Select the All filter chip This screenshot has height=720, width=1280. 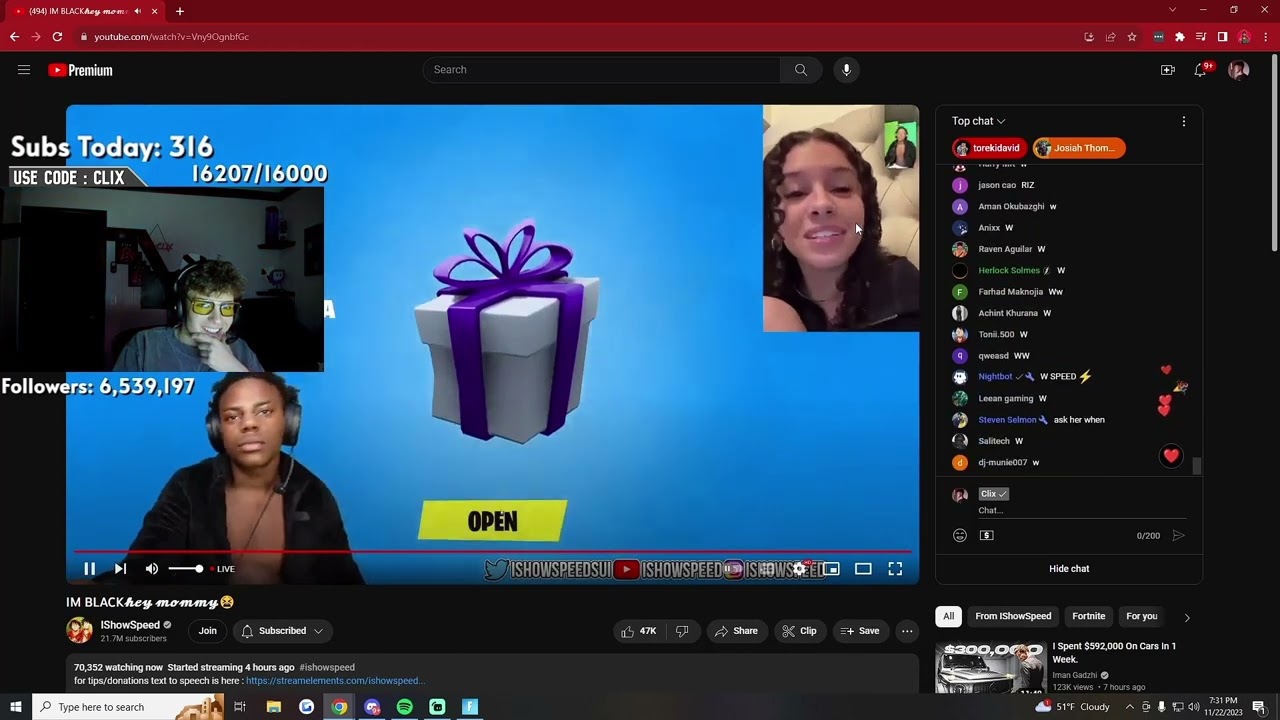pyautogui.click(x=948, y=617)
